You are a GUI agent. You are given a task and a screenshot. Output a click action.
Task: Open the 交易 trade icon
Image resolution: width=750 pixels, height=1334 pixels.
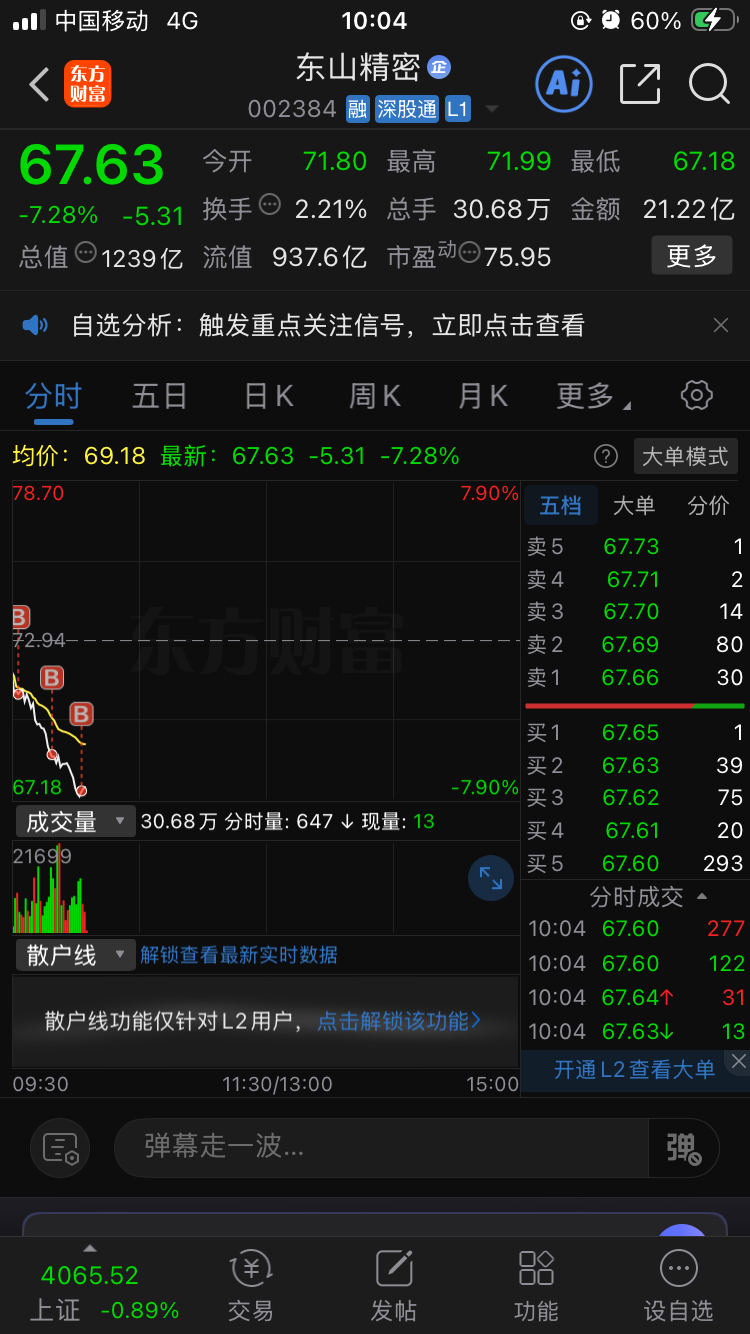(x=250, y=1285)
